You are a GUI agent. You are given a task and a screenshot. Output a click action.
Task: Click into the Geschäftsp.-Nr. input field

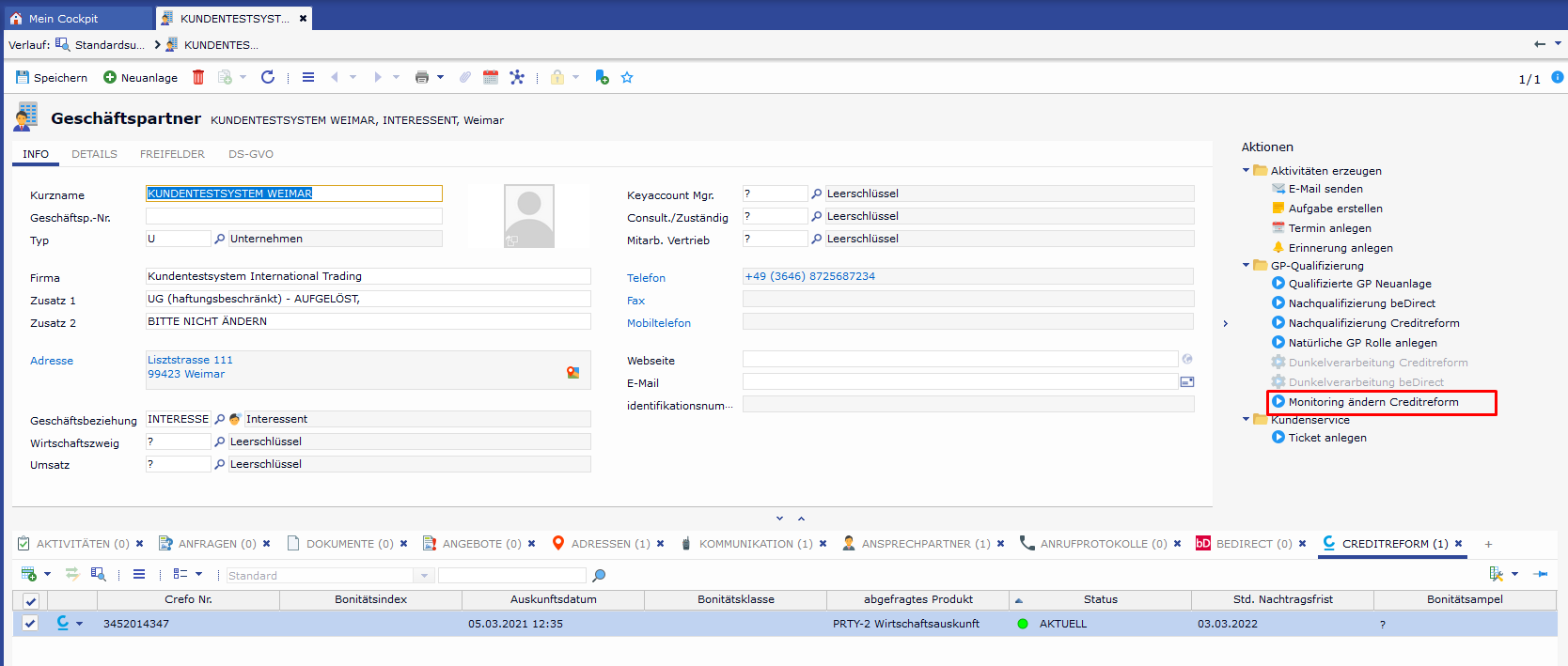click(x=293, y=217)
